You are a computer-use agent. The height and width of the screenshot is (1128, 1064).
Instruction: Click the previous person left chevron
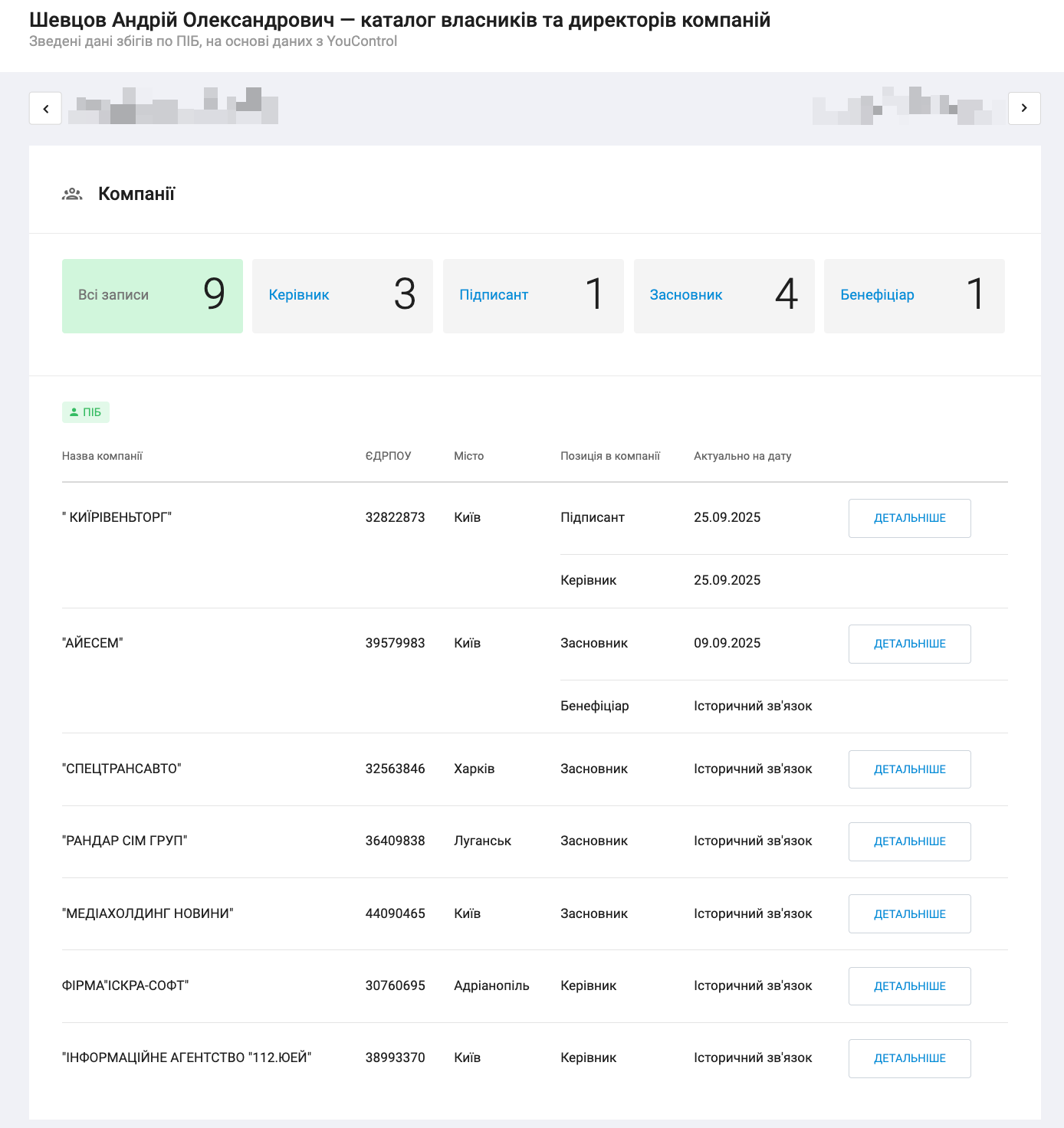click(45, 108)
